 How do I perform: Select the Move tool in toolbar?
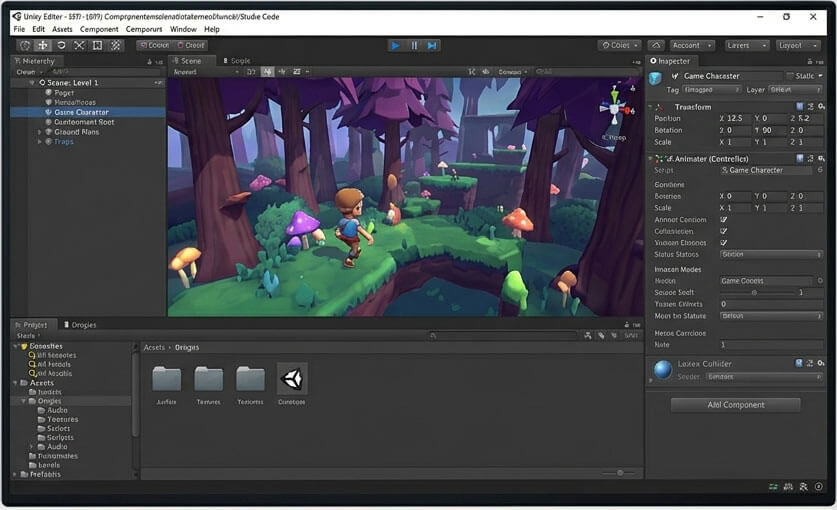click(x=43, y=45)
